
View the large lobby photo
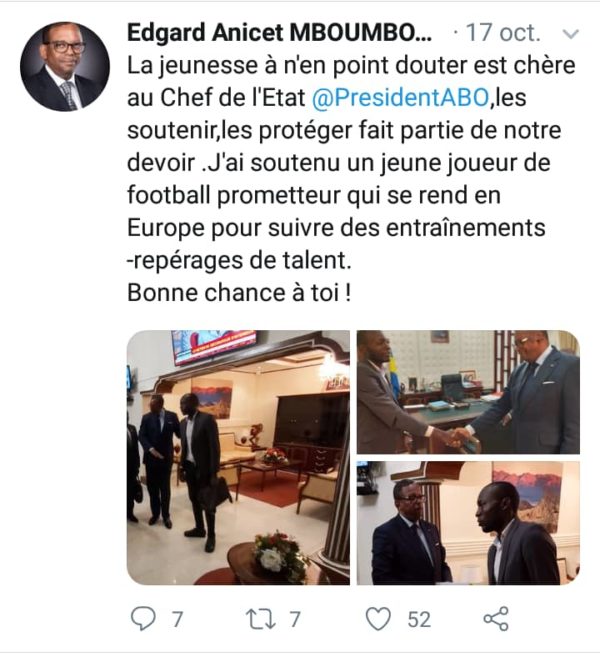coord(238,457)
